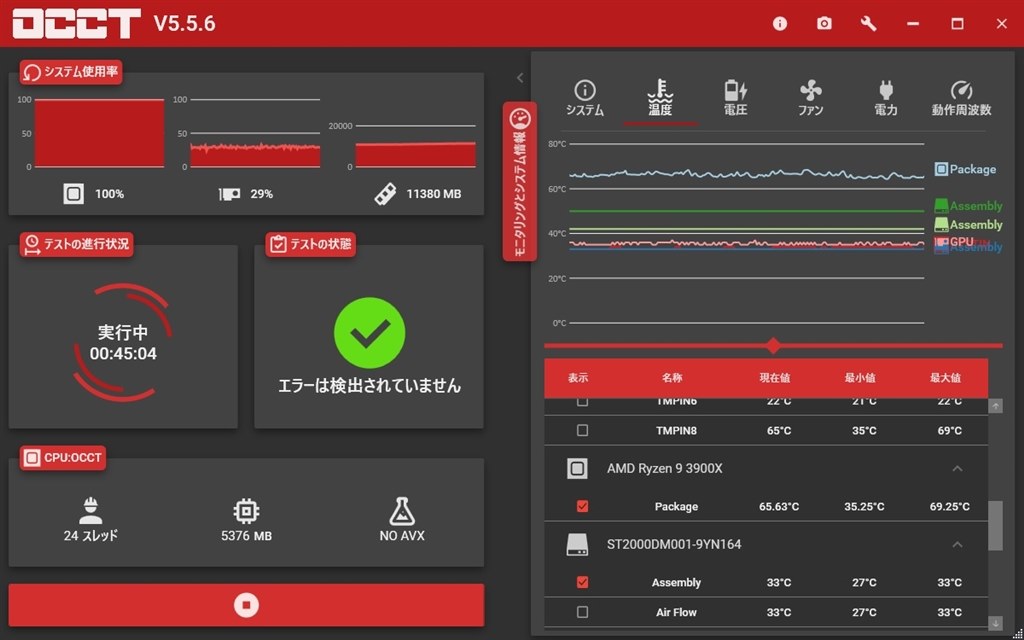1024x640 pixels.
Task: Click the sensor list scrollbar thumb
Action: pyautogui.click(x=995, y=526)
